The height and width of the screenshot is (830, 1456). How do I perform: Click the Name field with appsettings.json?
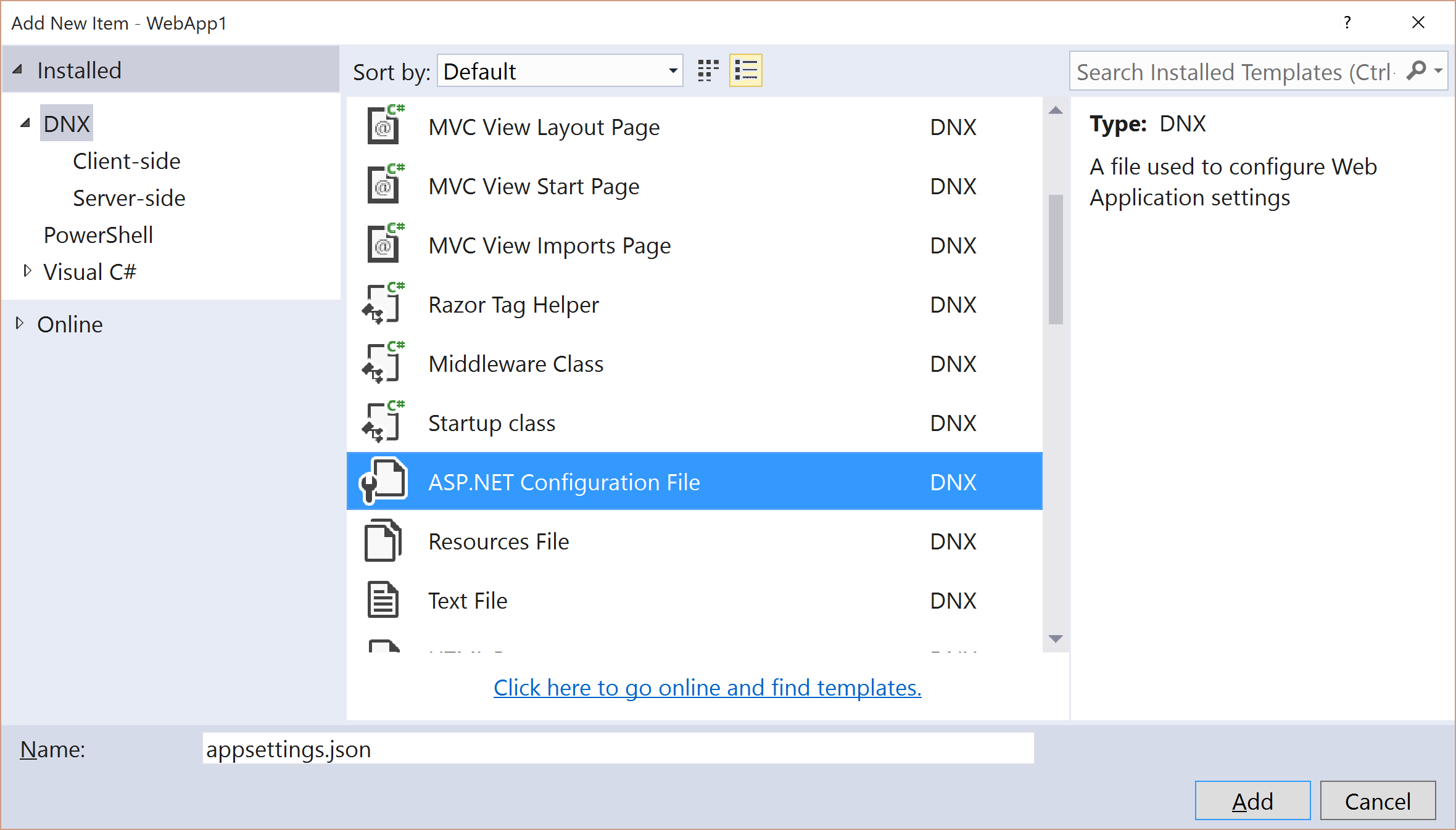617,749
